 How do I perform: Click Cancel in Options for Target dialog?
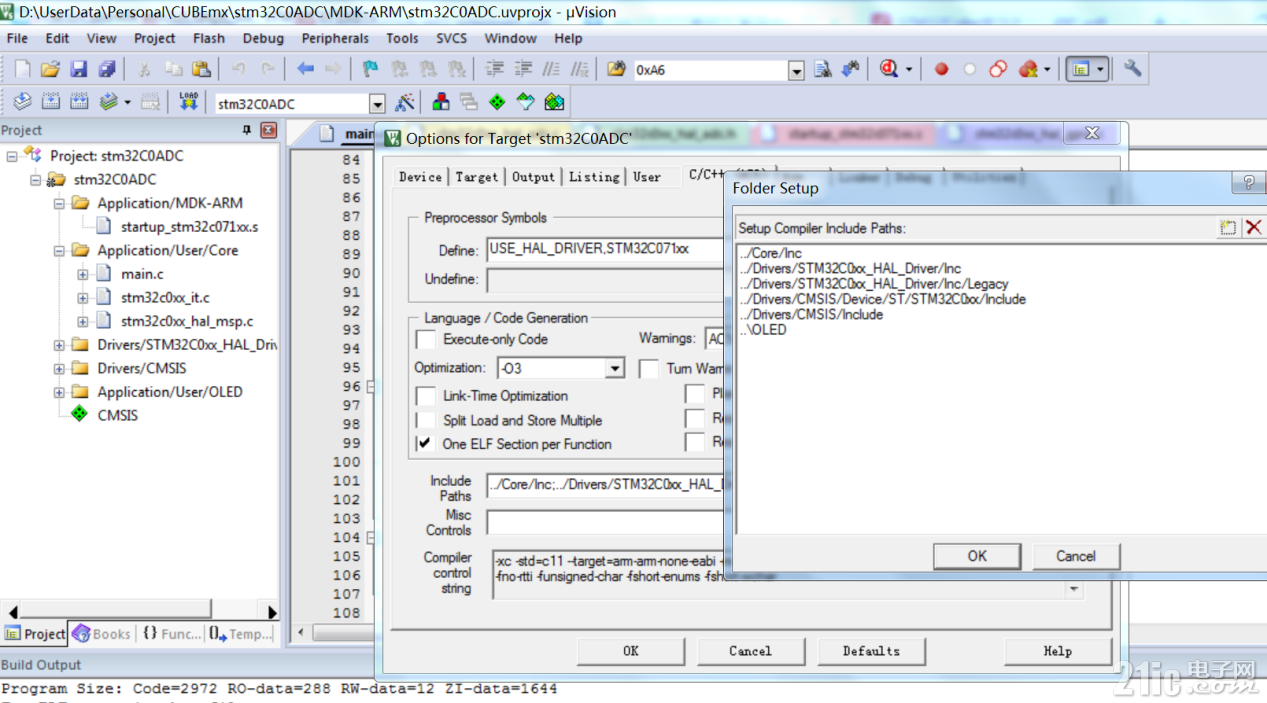(750, 651)
